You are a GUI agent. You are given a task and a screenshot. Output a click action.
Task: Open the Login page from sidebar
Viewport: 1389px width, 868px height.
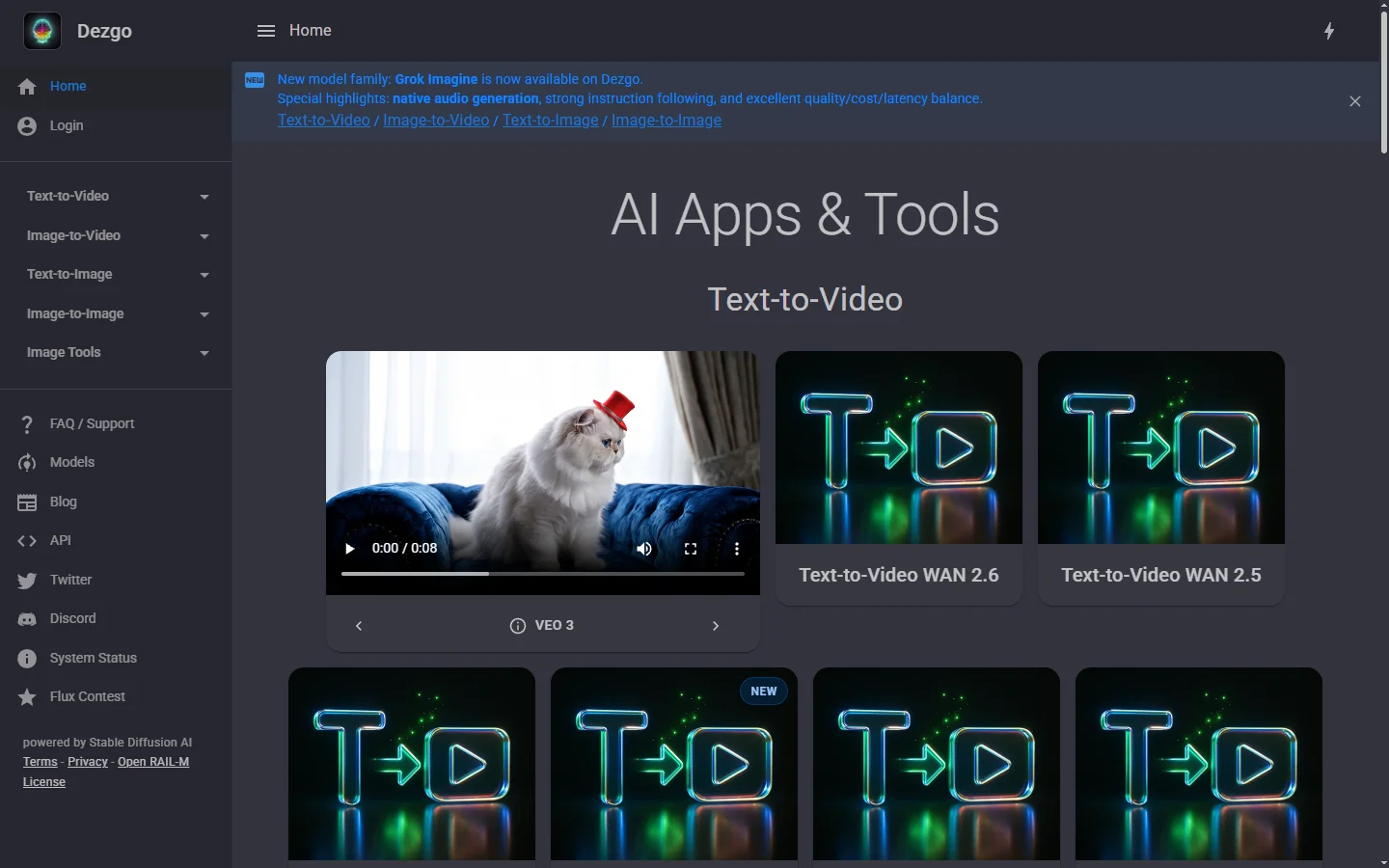click(x=116, y=125)
